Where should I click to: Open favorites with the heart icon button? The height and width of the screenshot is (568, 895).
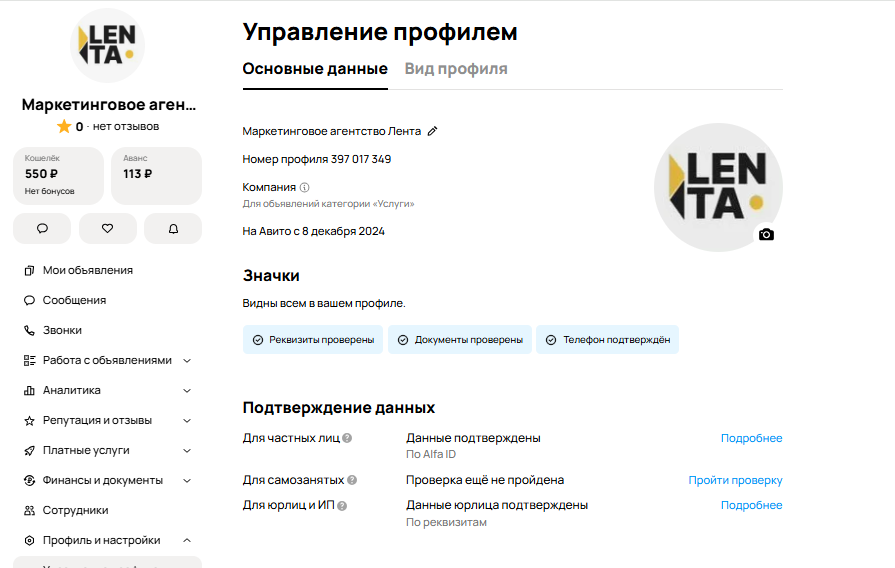pyautogui.click(x=108, y=228)
